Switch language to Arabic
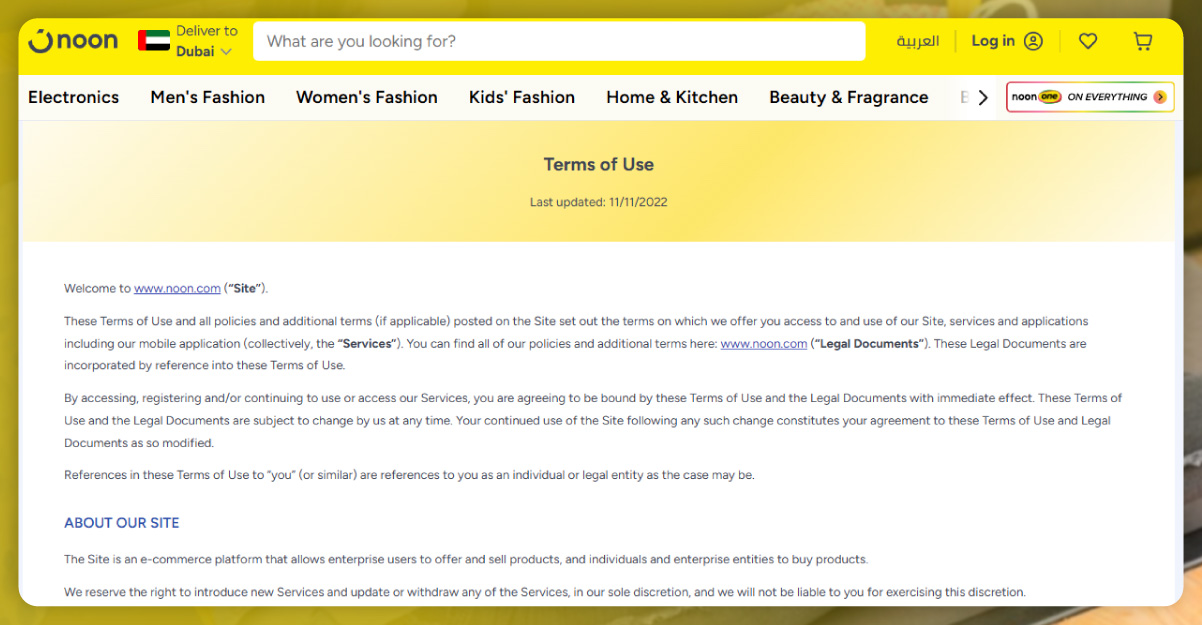1202x625 pixels. pyautogui.click(x=917, y=41)
